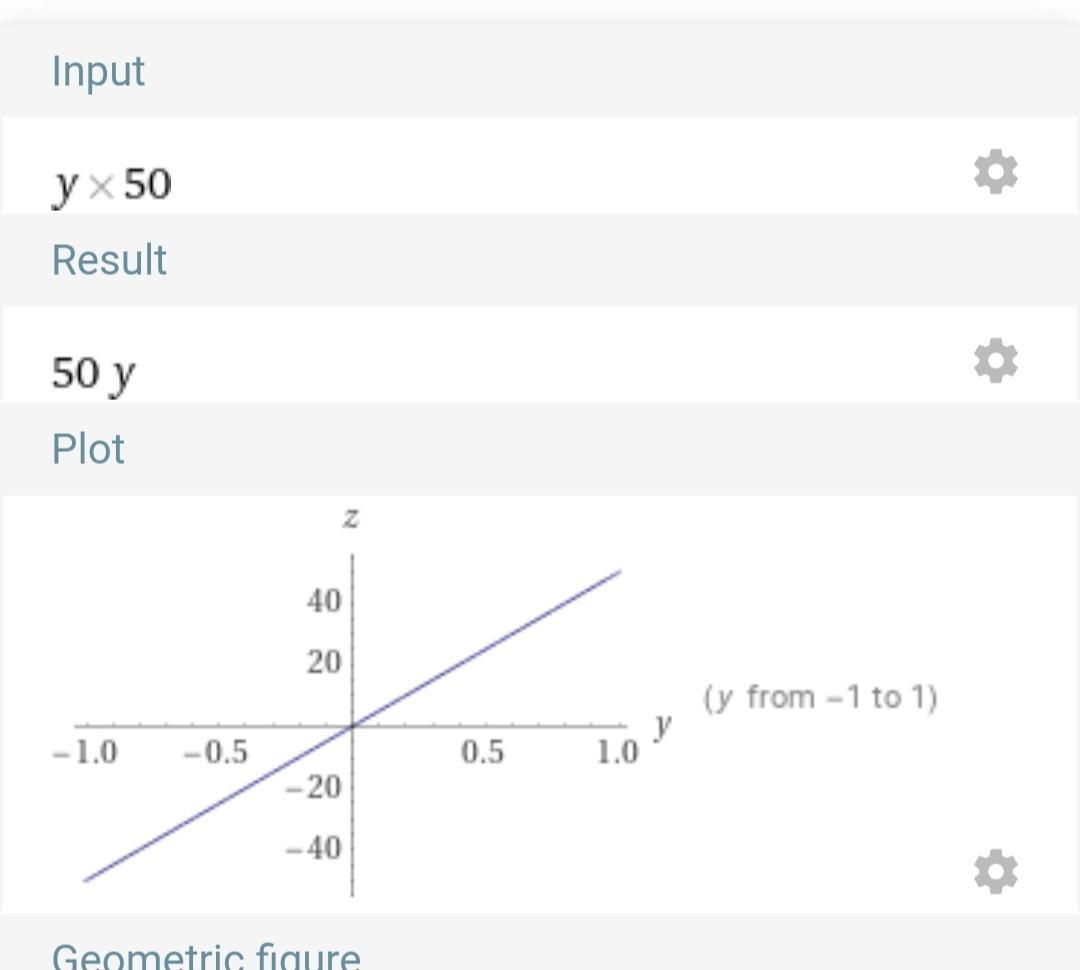
Task: Select the Input section header
Action: 98,71
